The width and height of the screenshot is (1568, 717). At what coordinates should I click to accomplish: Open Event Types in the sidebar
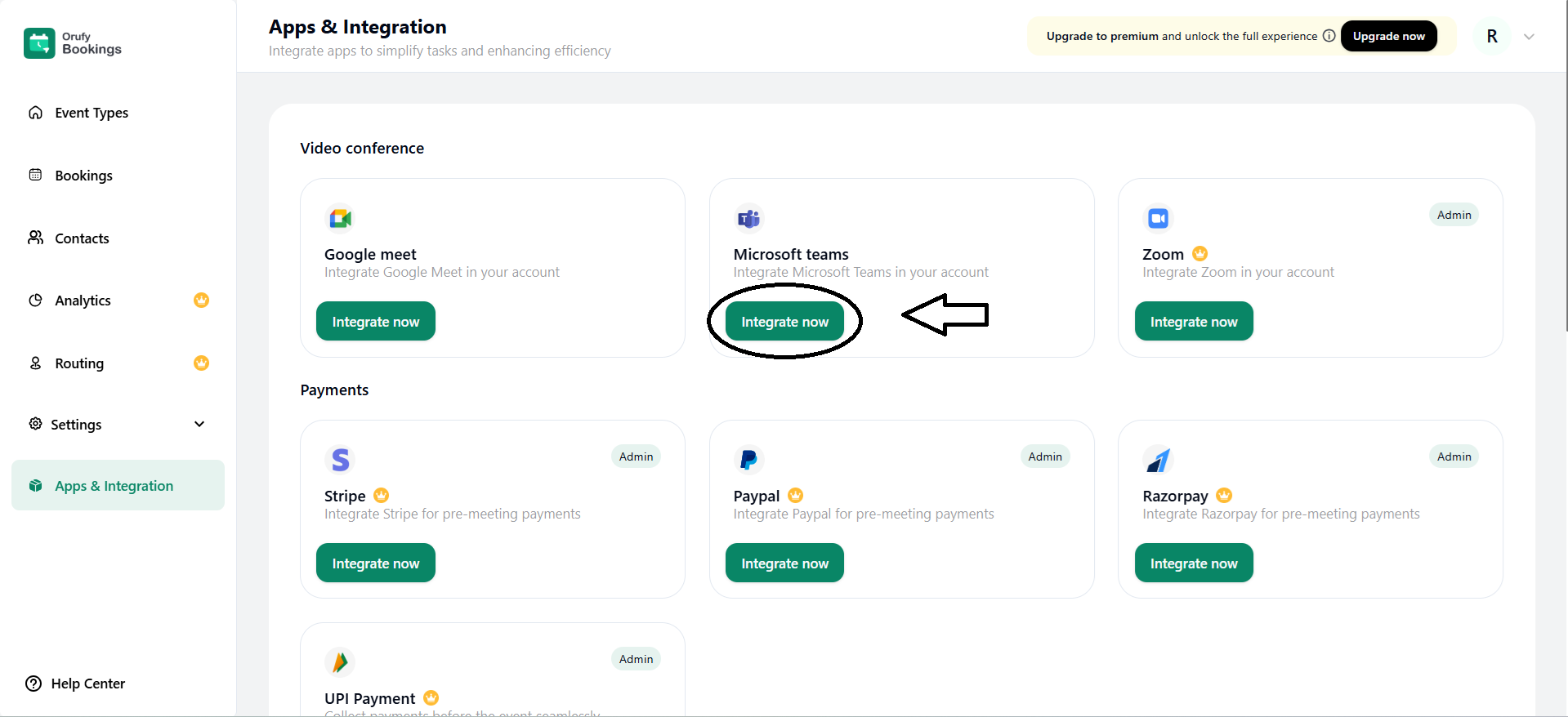click(x=91, y=113)
